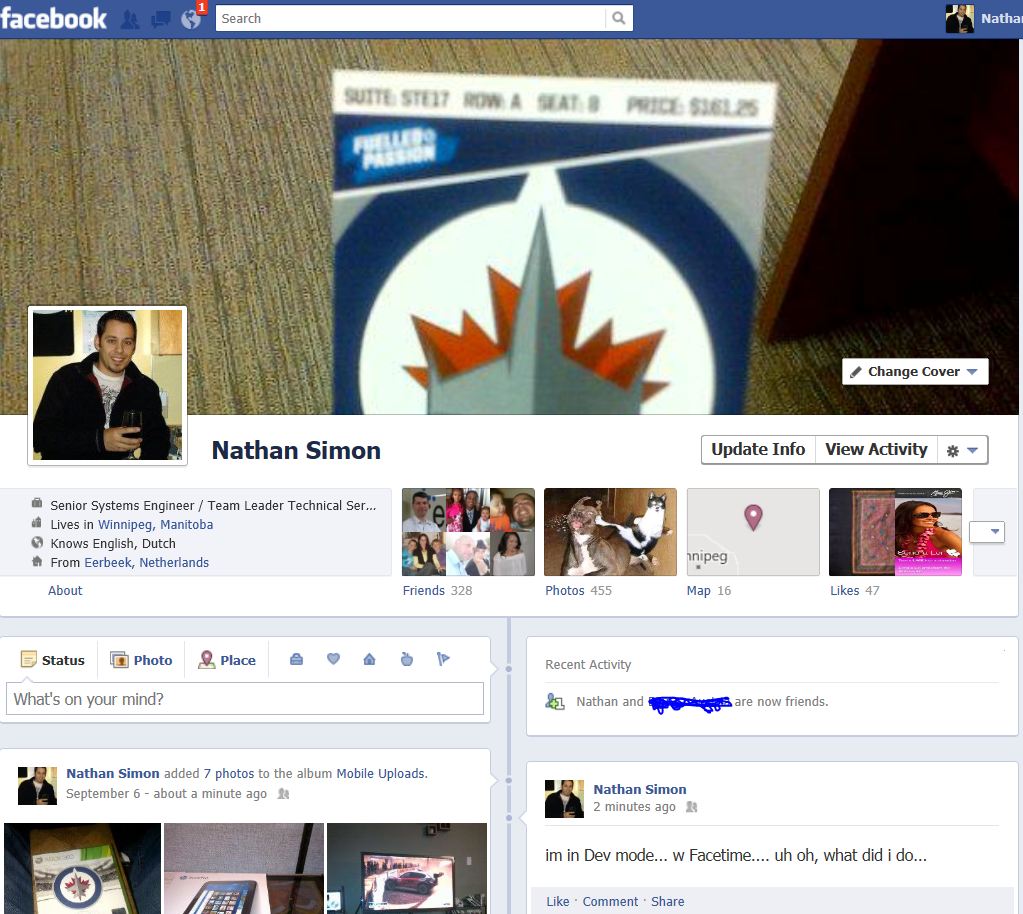Open the Mobile Uploads album link
Image resolution: width=1023 pixels, height=914 pixels.
point(380,773)
